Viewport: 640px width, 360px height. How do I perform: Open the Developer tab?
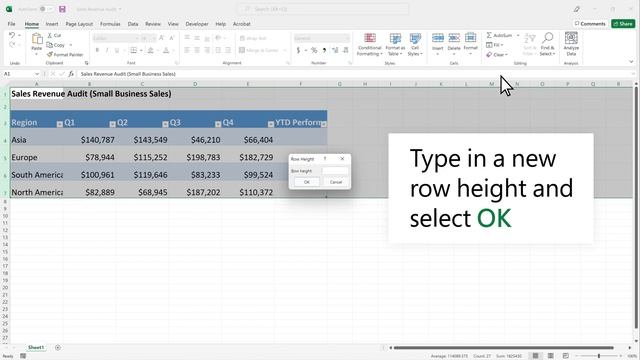coord(197,24)
